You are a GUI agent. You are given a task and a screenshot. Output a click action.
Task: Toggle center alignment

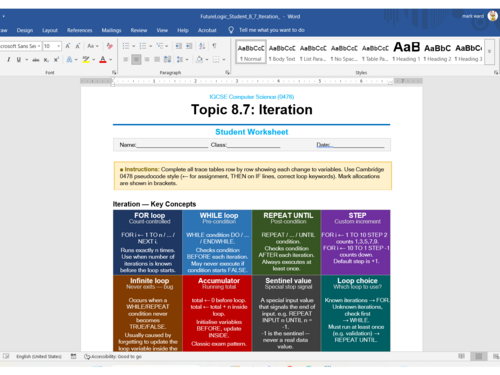[x=136, y=60]
